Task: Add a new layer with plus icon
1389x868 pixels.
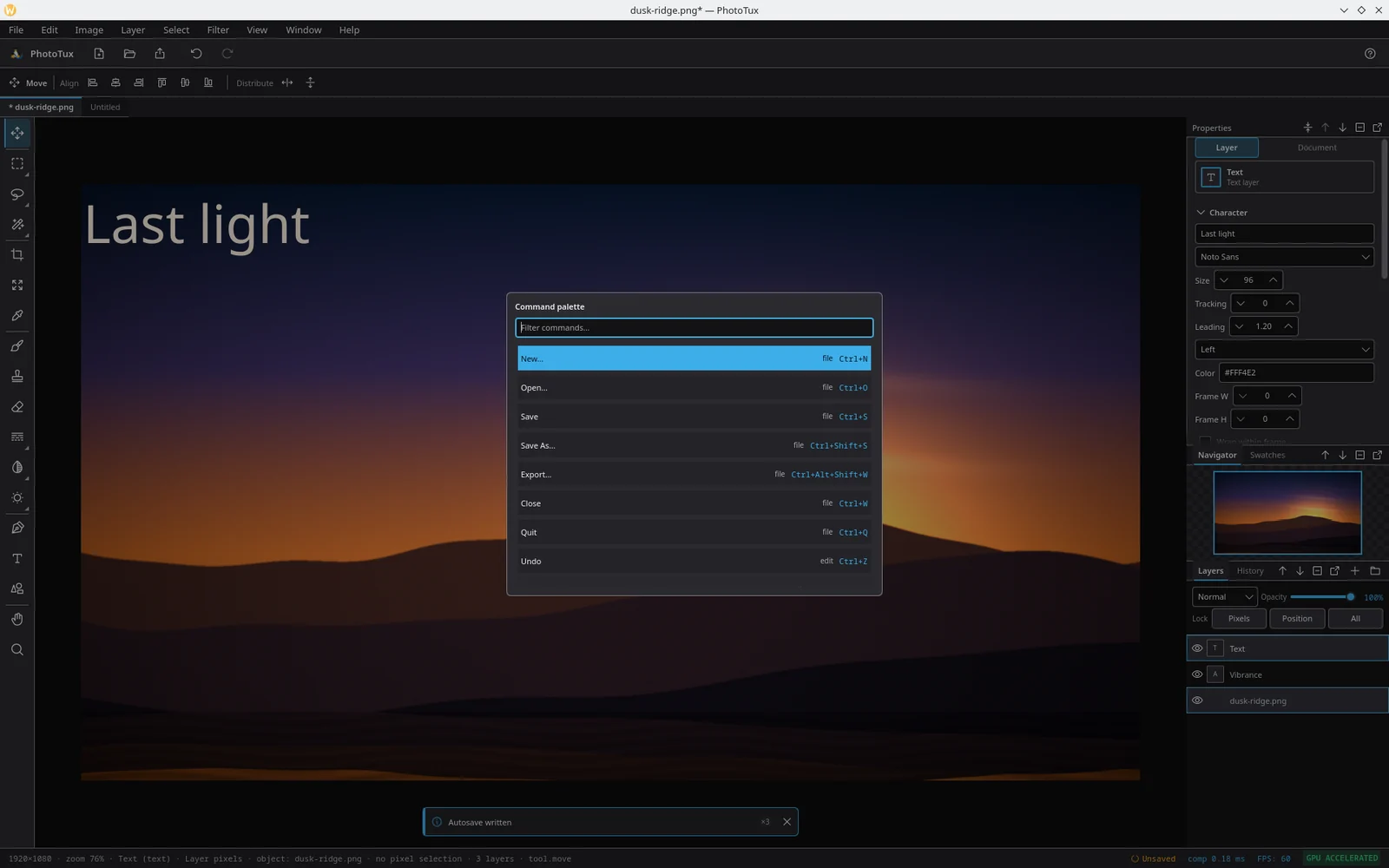Action: pos(1355,571)
